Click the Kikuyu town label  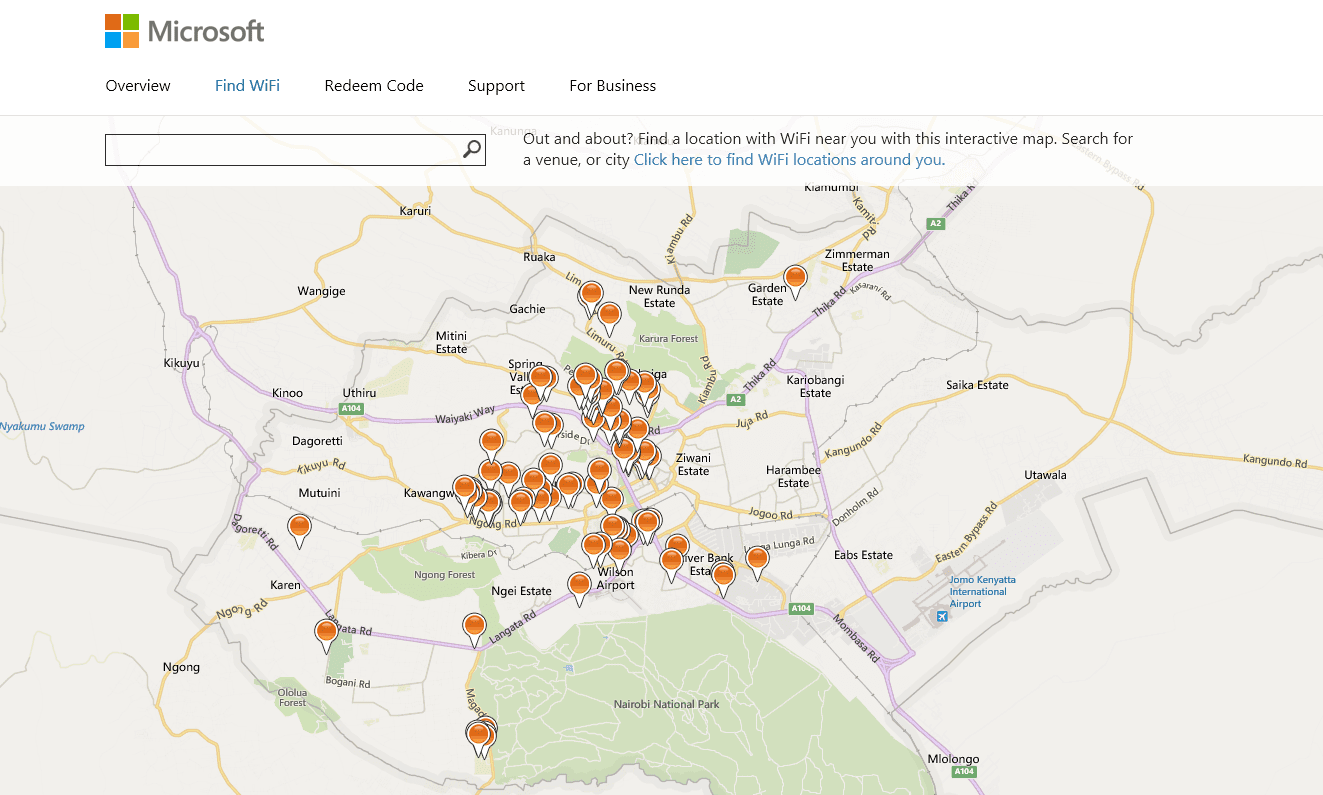click(x=182, y=363)
